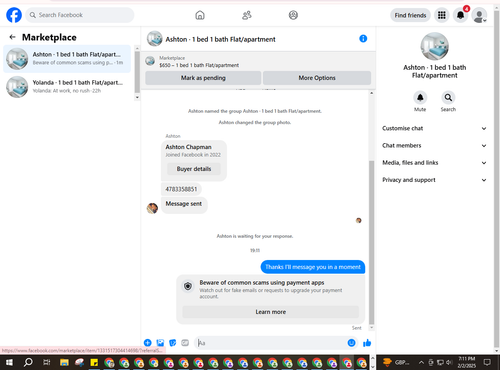Choose a sticker from the composer

pyautogui.click(x=172, y=343)
